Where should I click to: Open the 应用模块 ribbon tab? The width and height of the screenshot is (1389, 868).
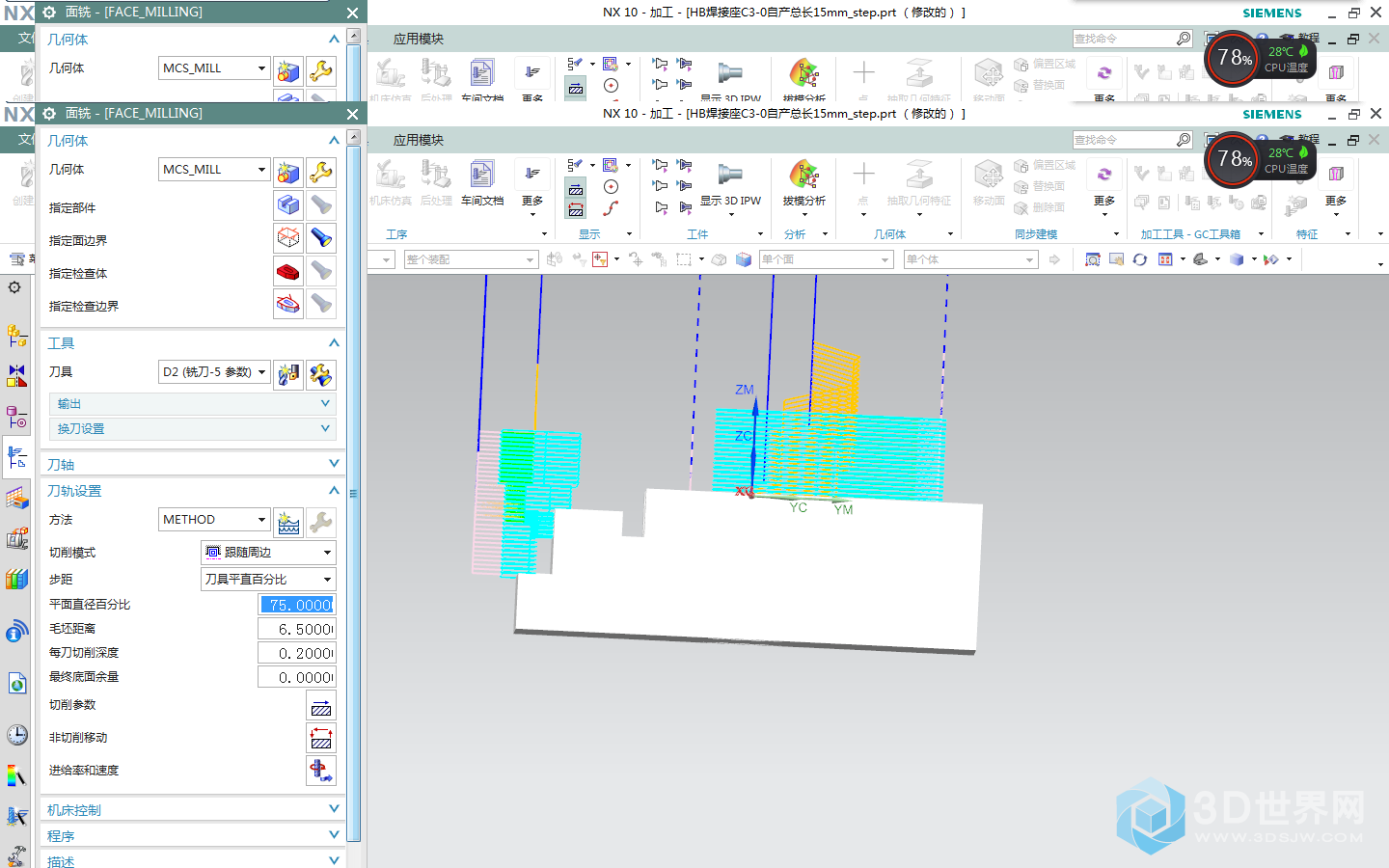click(419, 140)
